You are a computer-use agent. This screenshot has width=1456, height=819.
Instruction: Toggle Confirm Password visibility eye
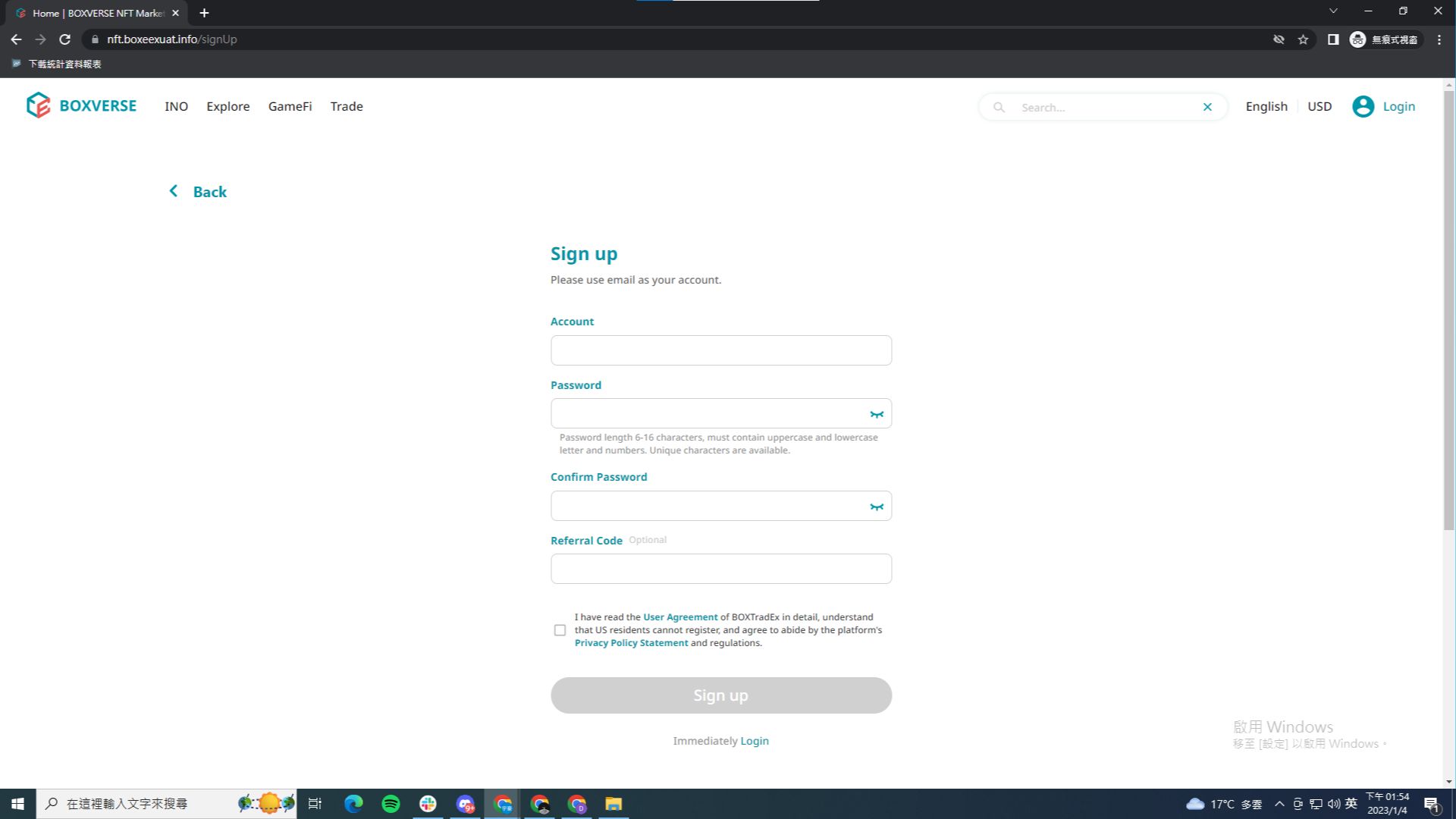[x=877, y=507]
